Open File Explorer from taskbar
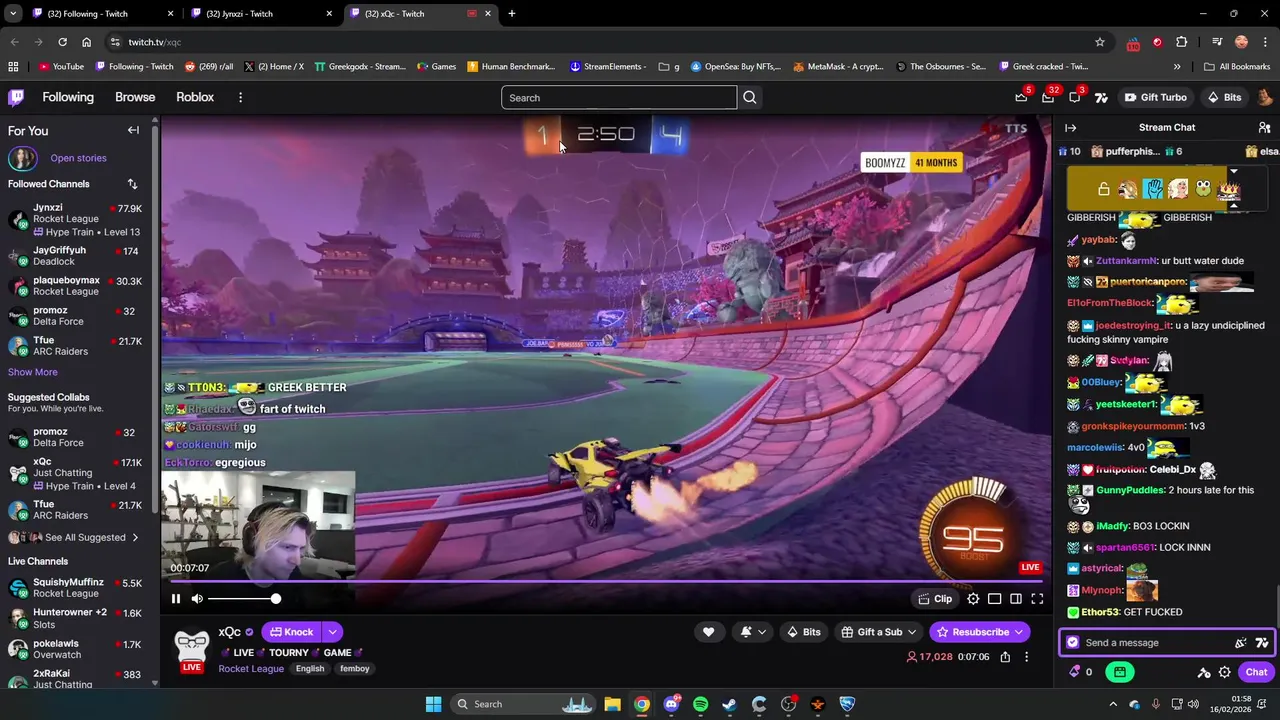This screenshot has width=1280, height=720. [x=612, y=704]
